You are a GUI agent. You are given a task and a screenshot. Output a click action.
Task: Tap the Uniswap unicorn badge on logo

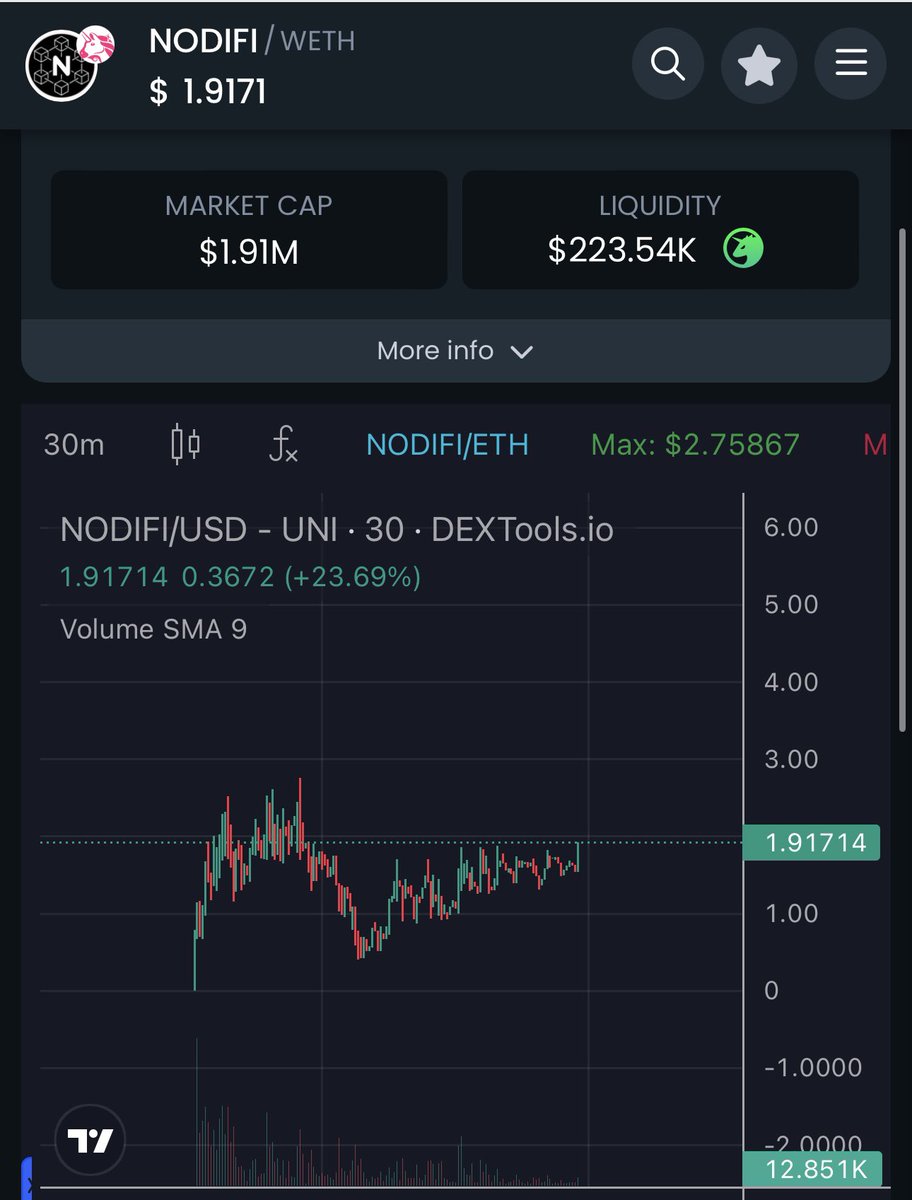pyautogui.click(x=97, y=43)
